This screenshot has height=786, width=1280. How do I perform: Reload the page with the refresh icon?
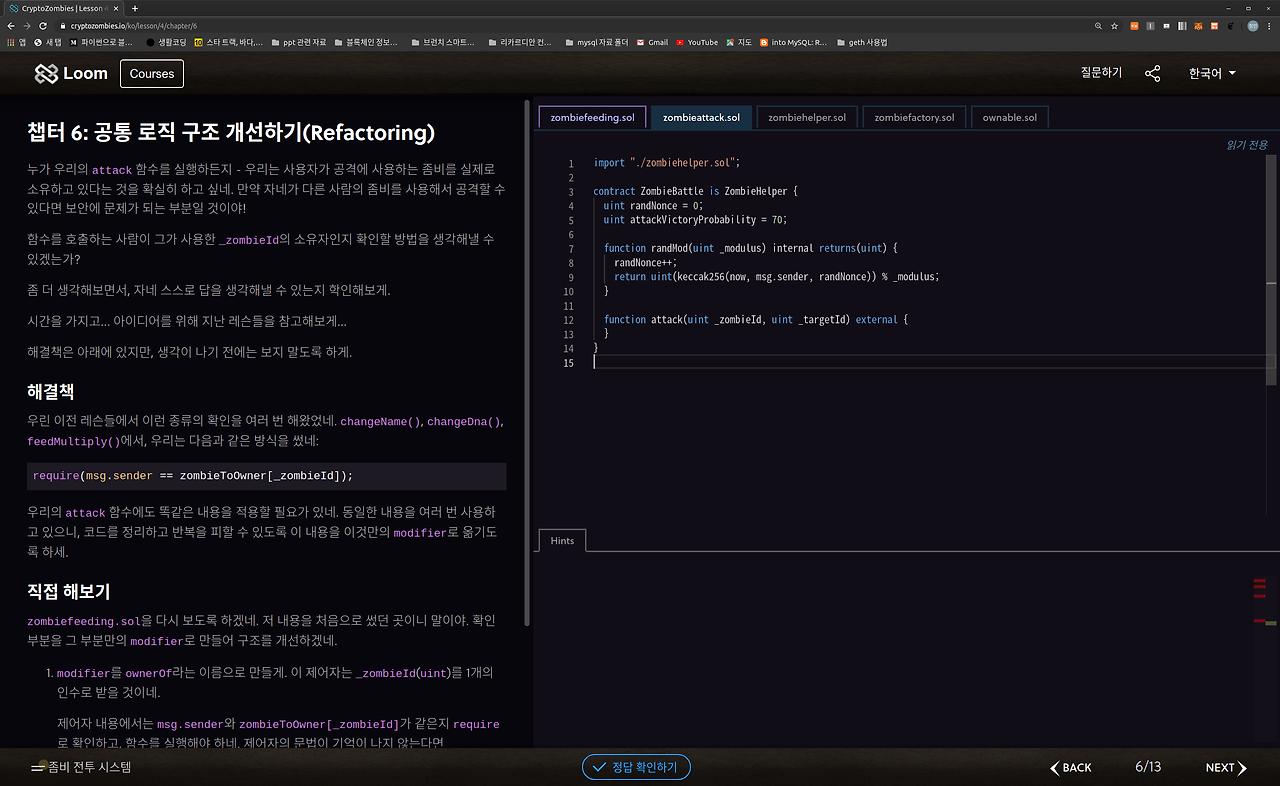tap(43, 26)
